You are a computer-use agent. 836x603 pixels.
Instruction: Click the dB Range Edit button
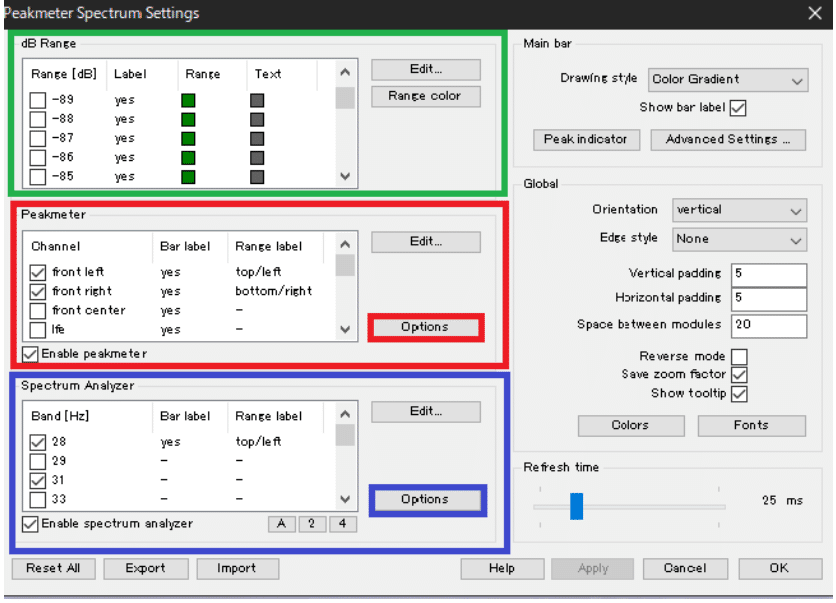pyautogui.click(x=425, y=69)
